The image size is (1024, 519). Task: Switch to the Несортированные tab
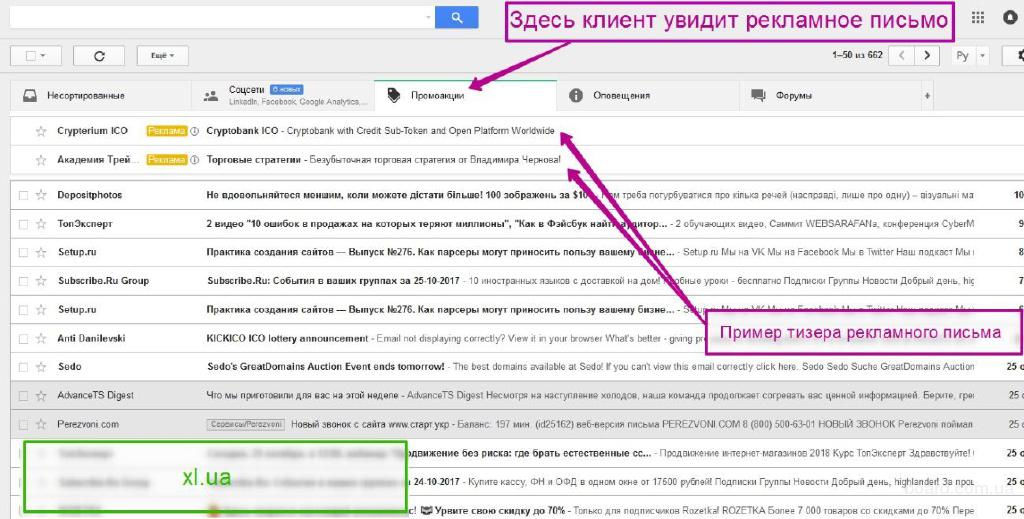101,95
